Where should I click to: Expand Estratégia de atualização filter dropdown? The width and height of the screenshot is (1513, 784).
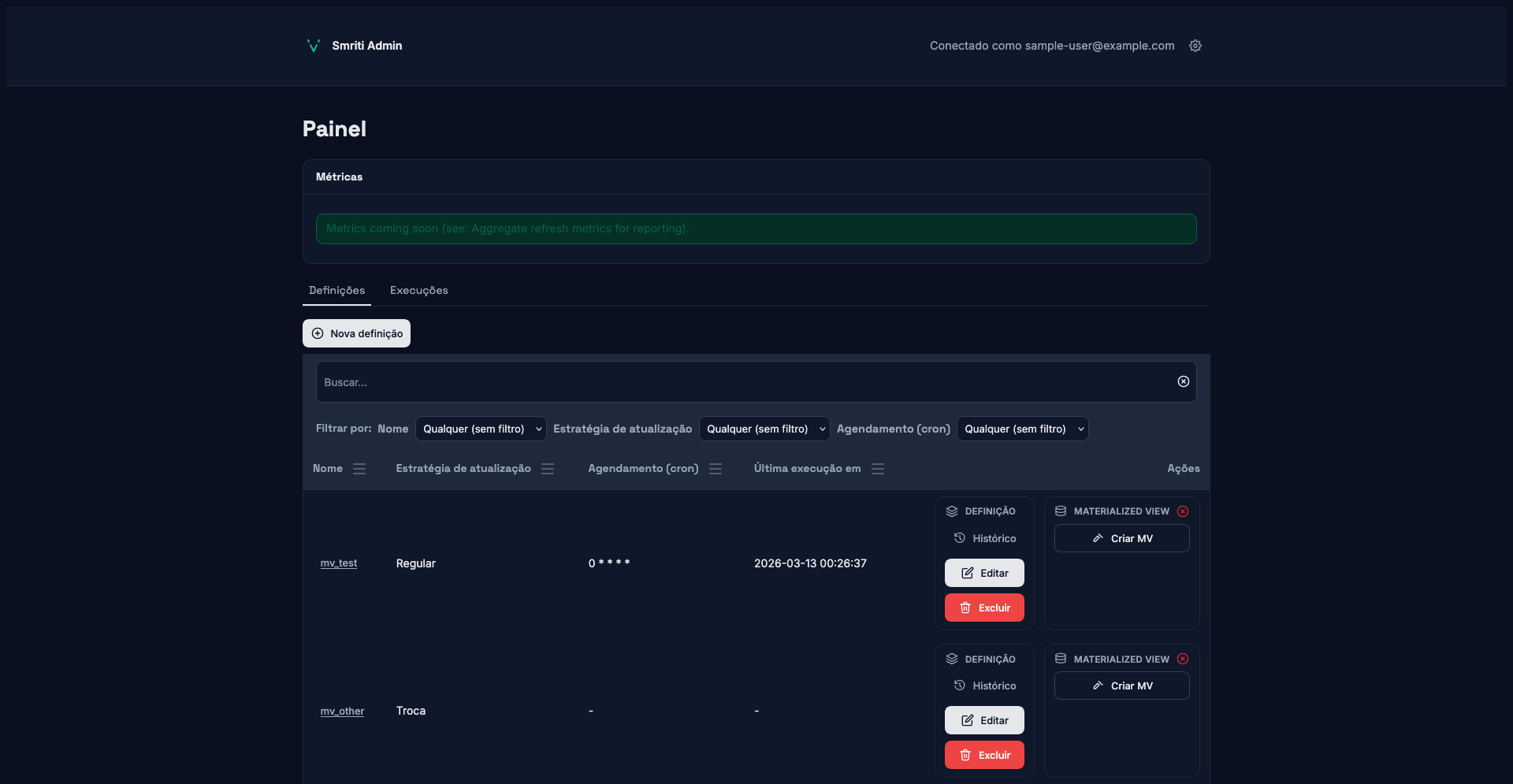coord(764,429)
